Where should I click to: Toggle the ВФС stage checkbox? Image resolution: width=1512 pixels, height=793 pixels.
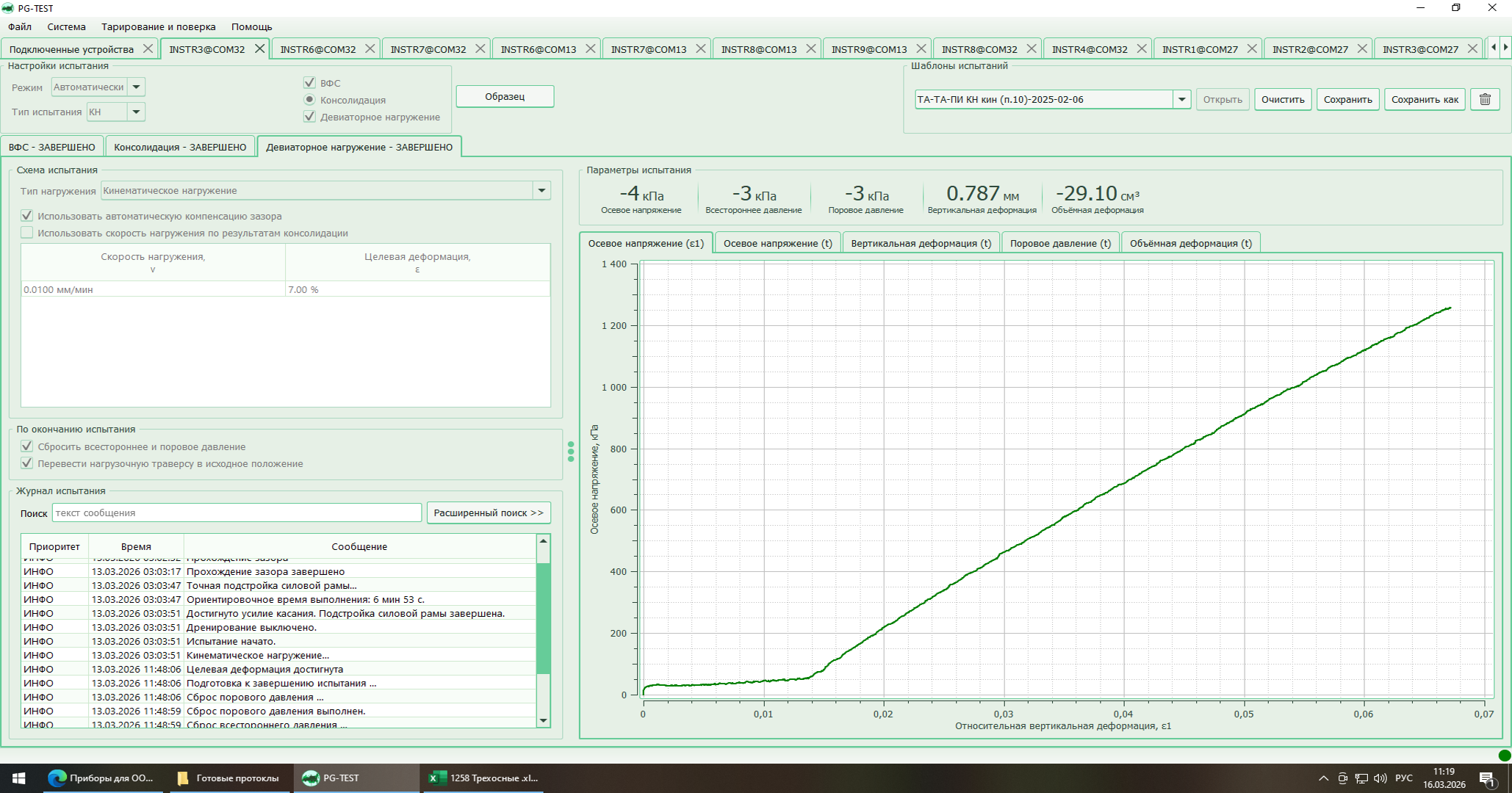tap(309, 83)
